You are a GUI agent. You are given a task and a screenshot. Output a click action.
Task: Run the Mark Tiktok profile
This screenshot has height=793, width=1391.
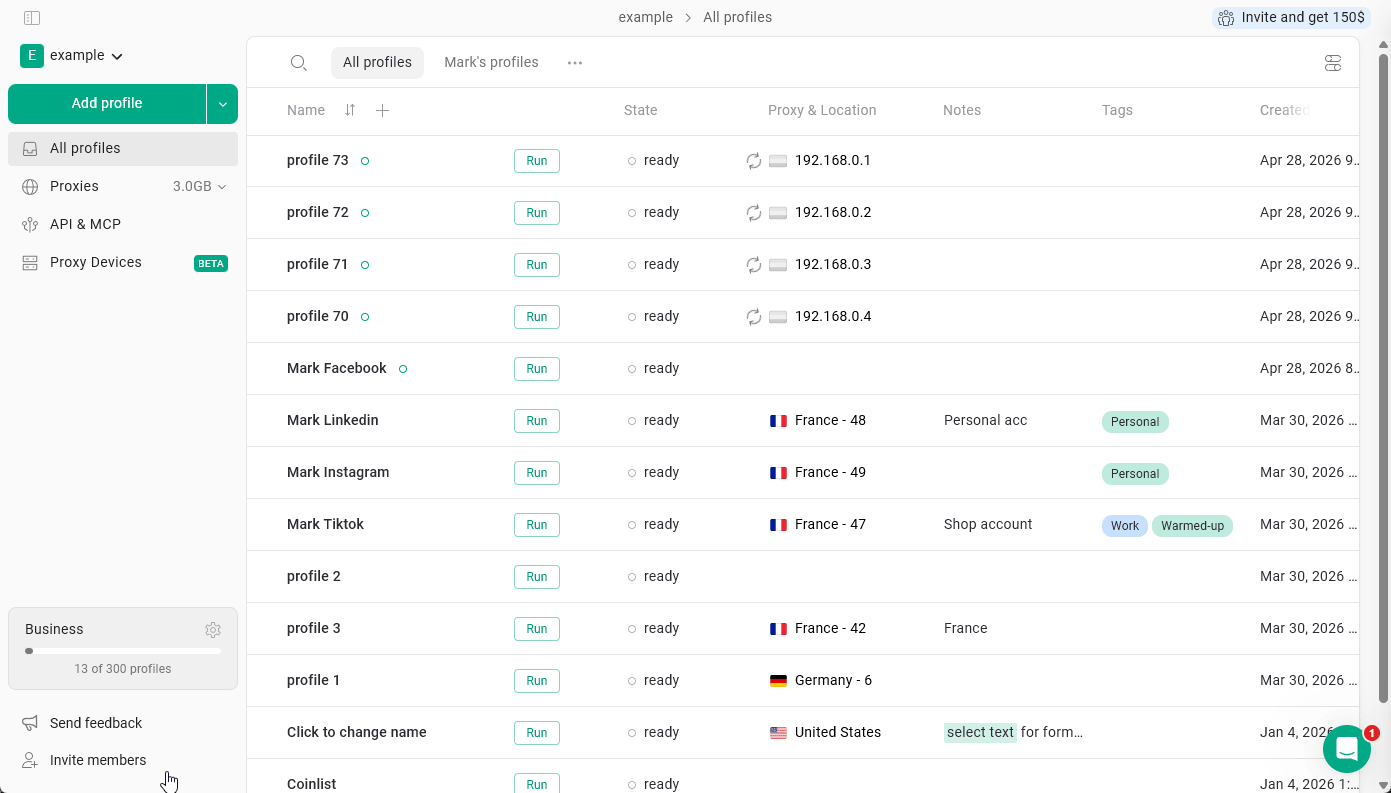point(537,525)
